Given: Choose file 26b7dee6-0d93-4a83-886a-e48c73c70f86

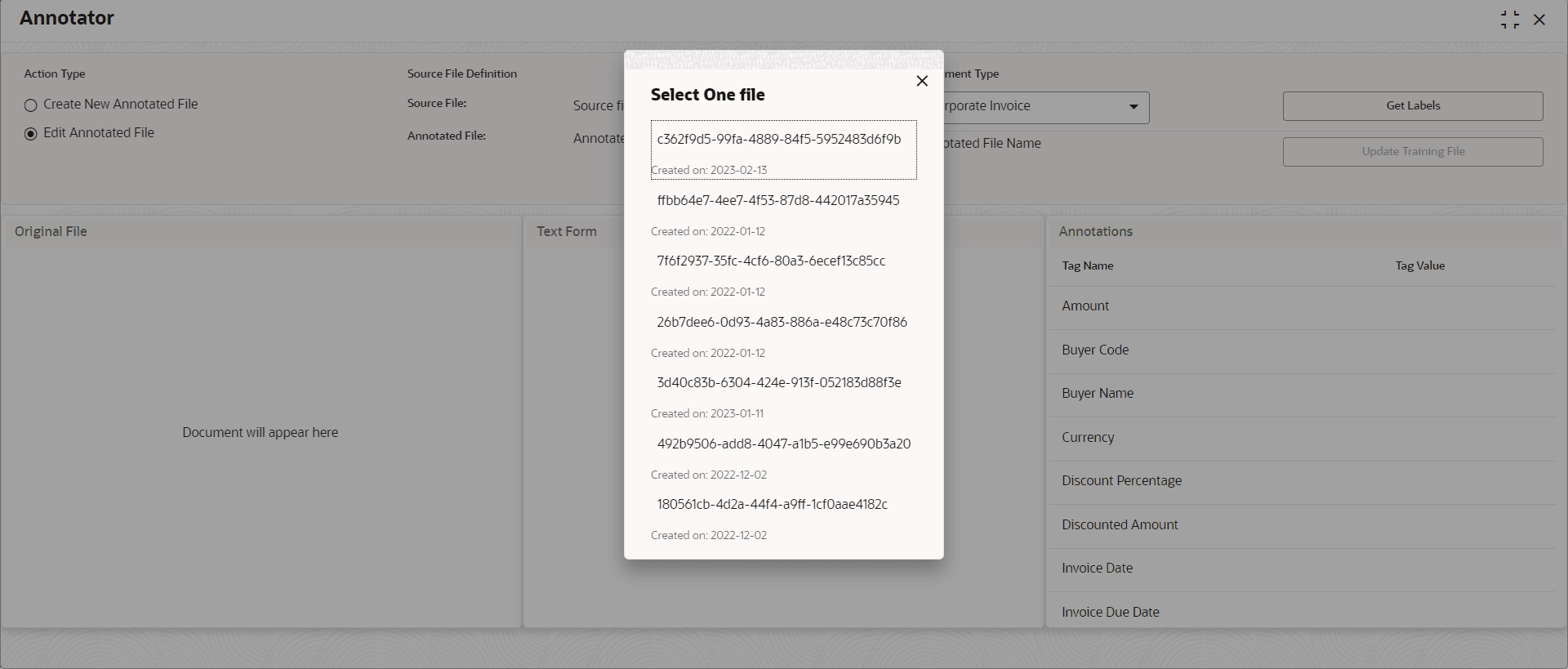Looking at the screenshot, I should point(784,333).
